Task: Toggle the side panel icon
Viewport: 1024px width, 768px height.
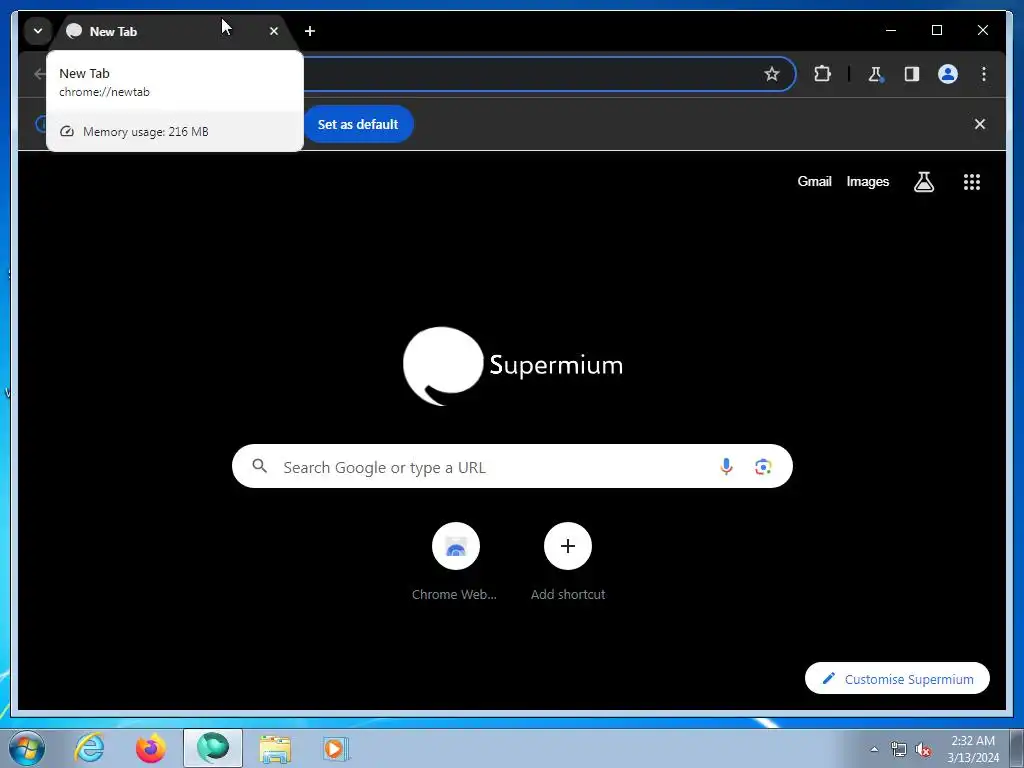Action: click(912, 74)
